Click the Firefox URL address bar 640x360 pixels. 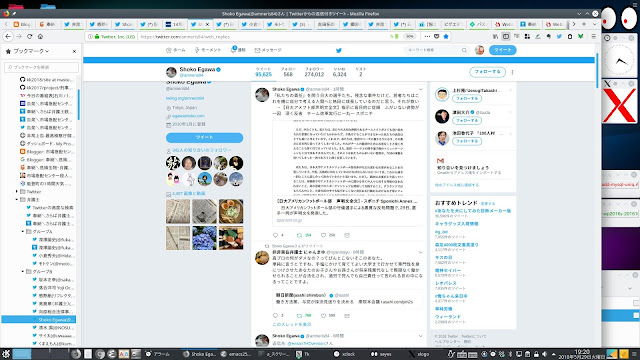261,36
